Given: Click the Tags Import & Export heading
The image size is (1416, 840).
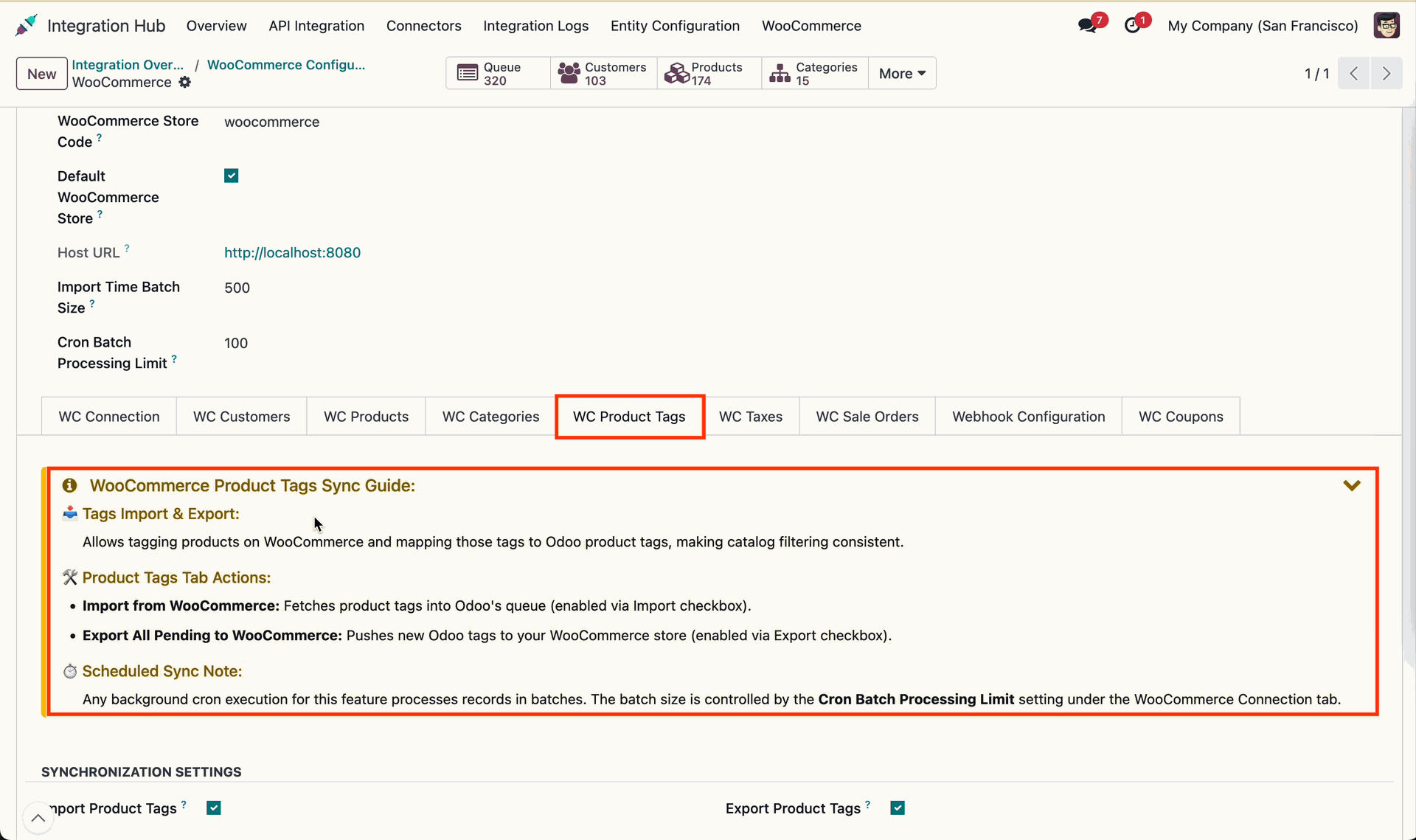Looking at the screenshot, I should tap(161, 514).
